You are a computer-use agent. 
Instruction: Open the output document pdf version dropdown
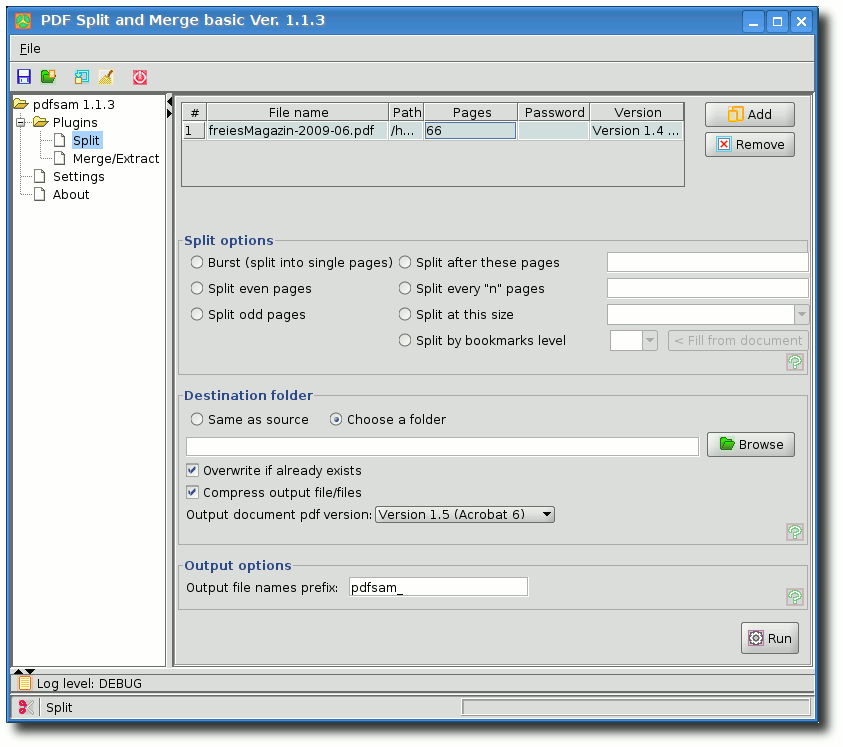pyautogui.click(x=465, y=515)
